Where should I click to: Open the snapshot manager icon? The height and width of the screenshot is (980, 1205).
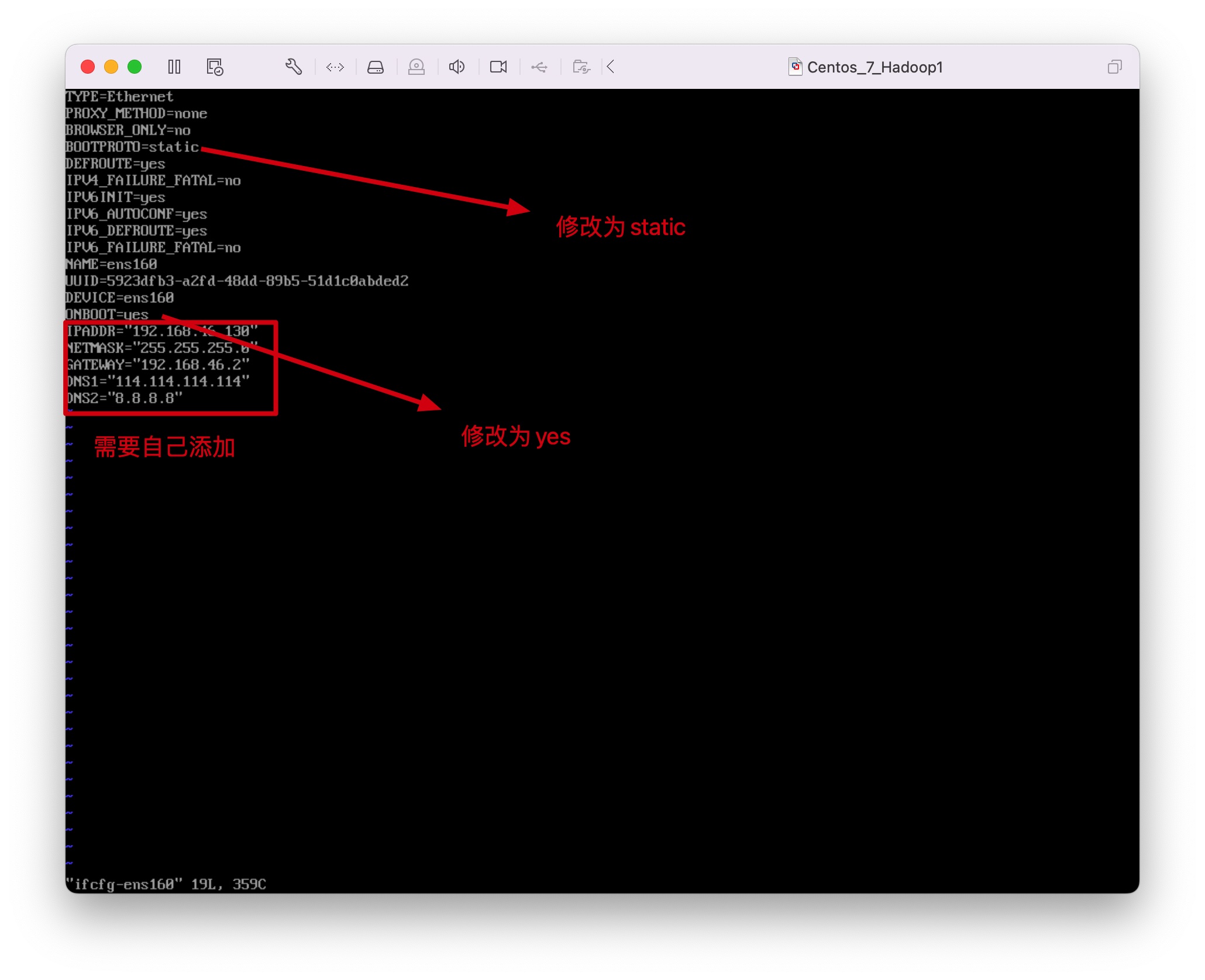click(x=215, y=67)
